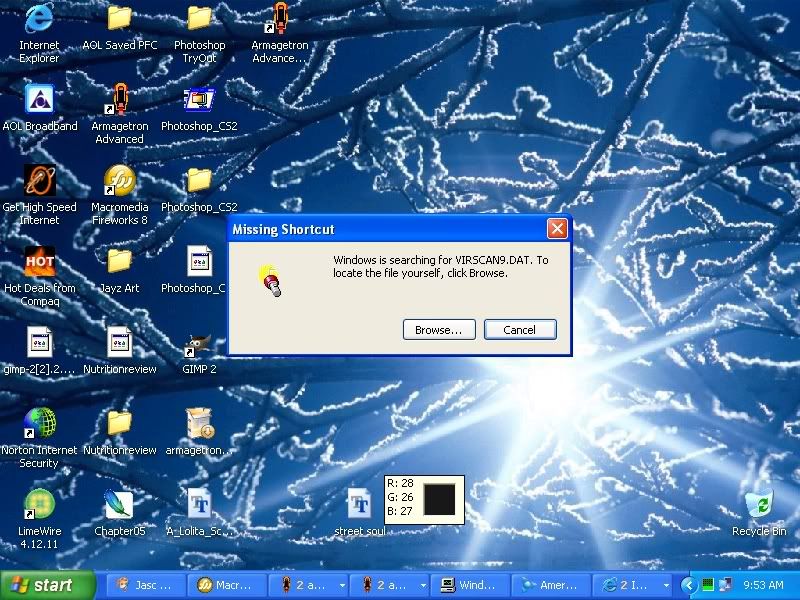The image size is (800, 600).
Task: Show hidden system tray icons
Action: 688,585
